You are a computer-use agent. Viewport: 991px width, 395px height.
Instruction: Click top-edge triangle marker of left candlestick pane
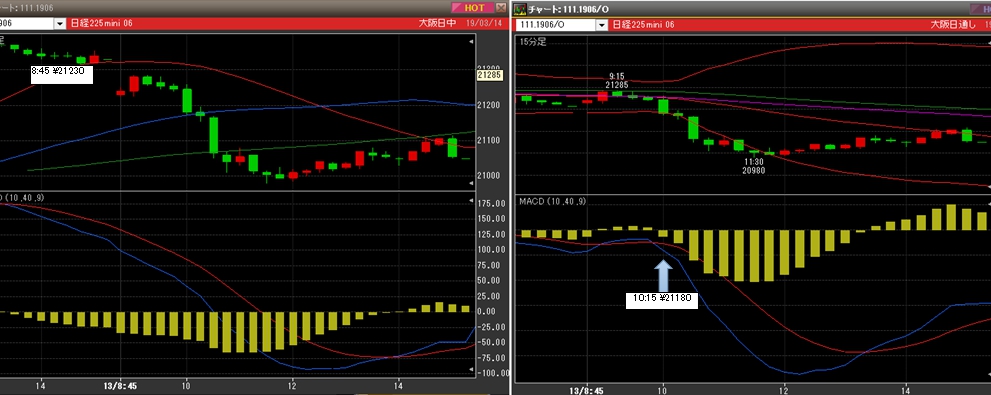point(471,41)
